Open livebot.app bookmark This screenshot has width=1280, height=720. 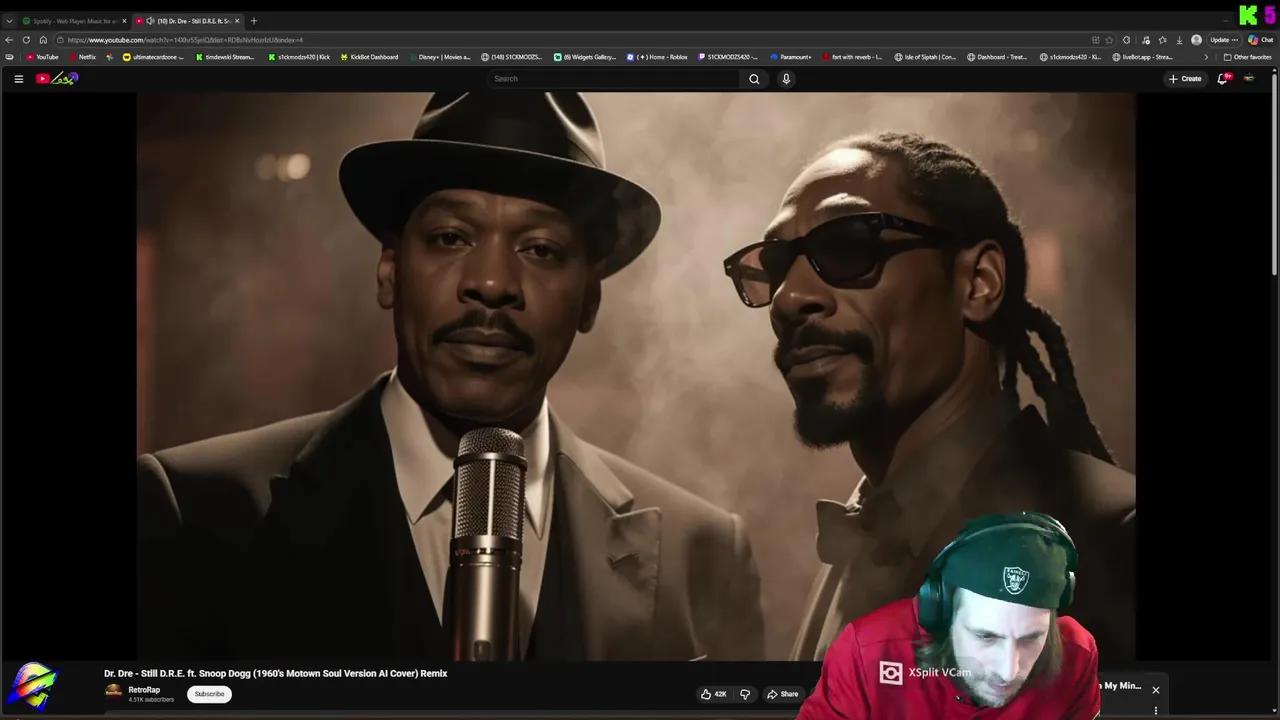point(1142,57)
